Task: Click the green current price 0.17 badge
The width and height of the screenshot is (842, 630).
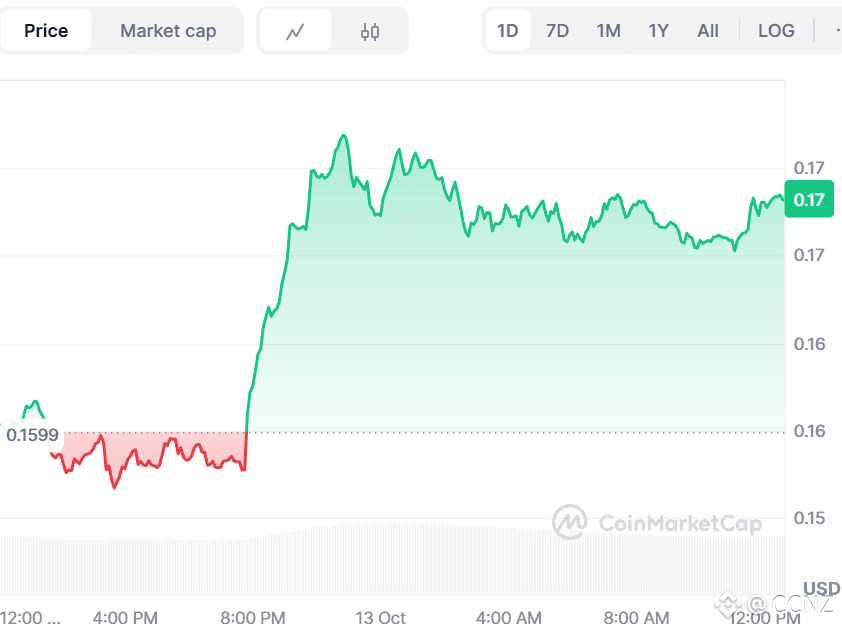Action: [x=809, y=199]
